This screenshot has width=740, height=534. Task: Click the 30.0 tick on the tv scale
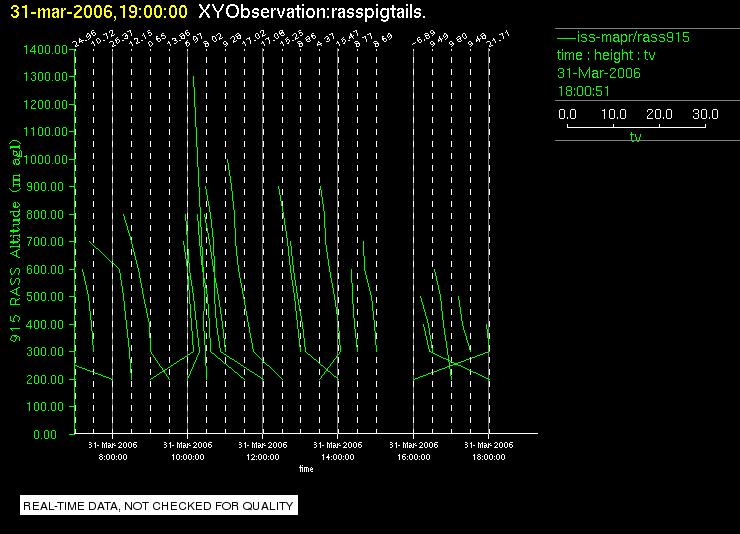[x=705, y=114]
